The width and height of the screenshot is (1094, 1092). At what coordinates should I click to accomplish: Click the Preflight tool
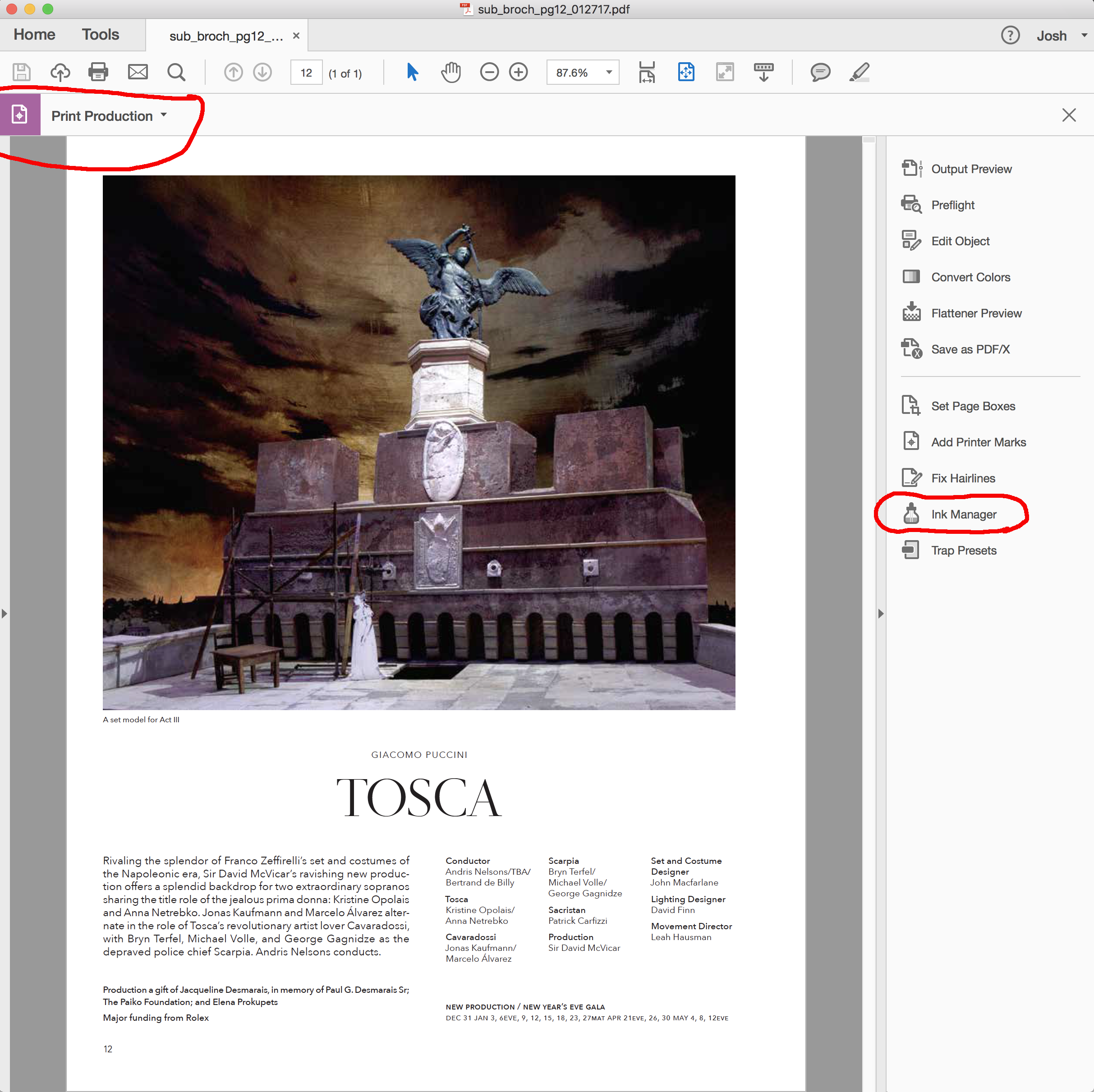point(952,205)
